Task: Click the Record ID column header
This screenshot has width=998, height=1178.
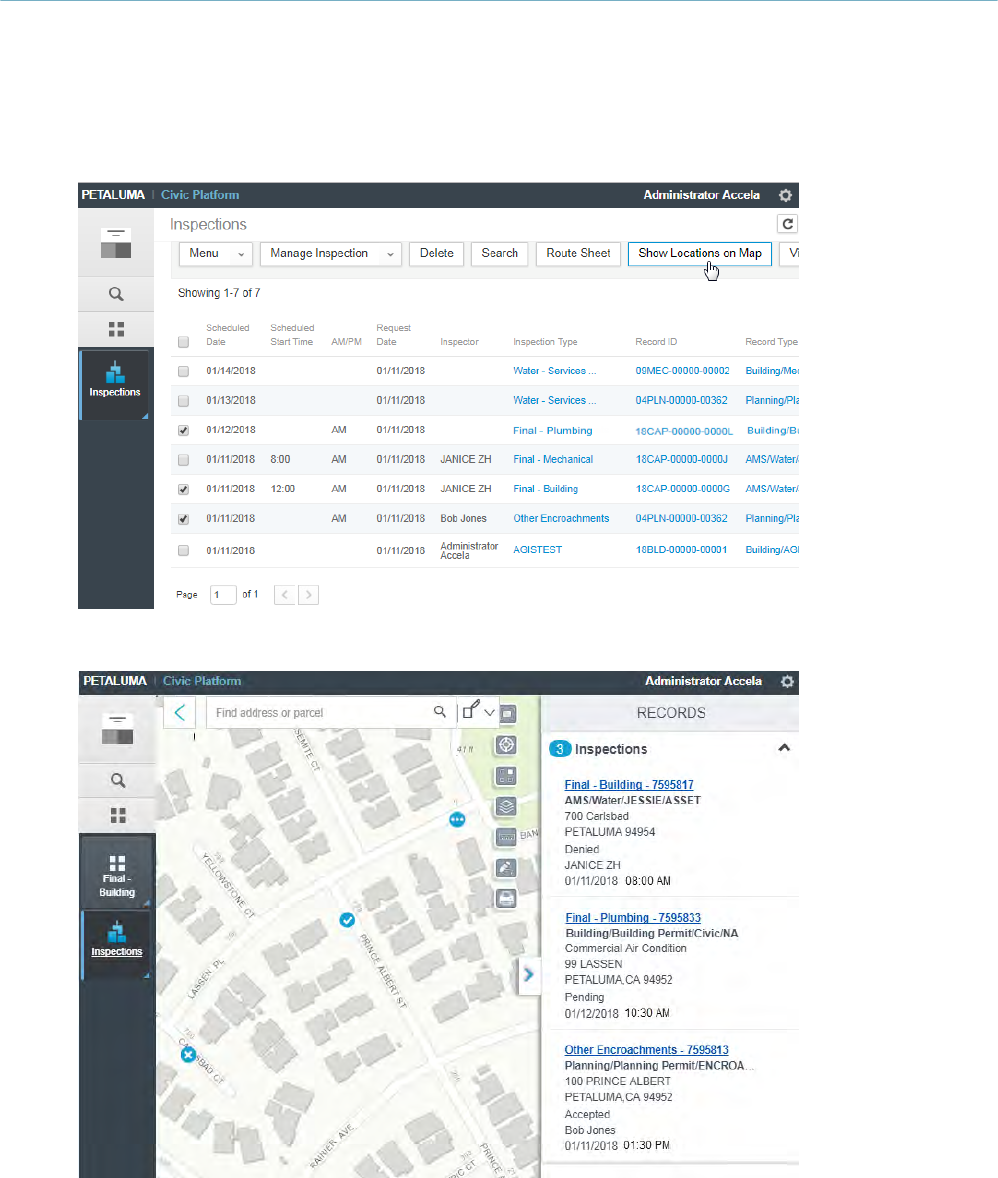Action: (656, 342)
